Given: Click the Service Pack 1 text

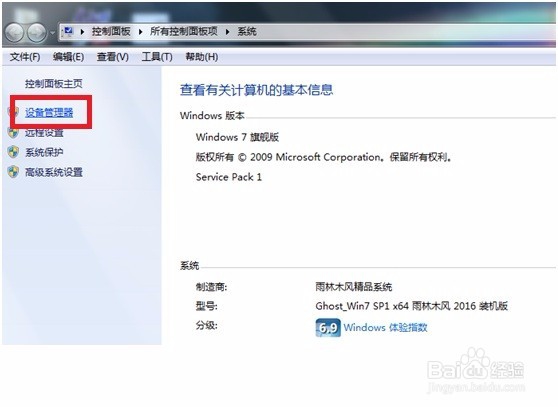Looking at the screenshot, I should click(229, 177).
